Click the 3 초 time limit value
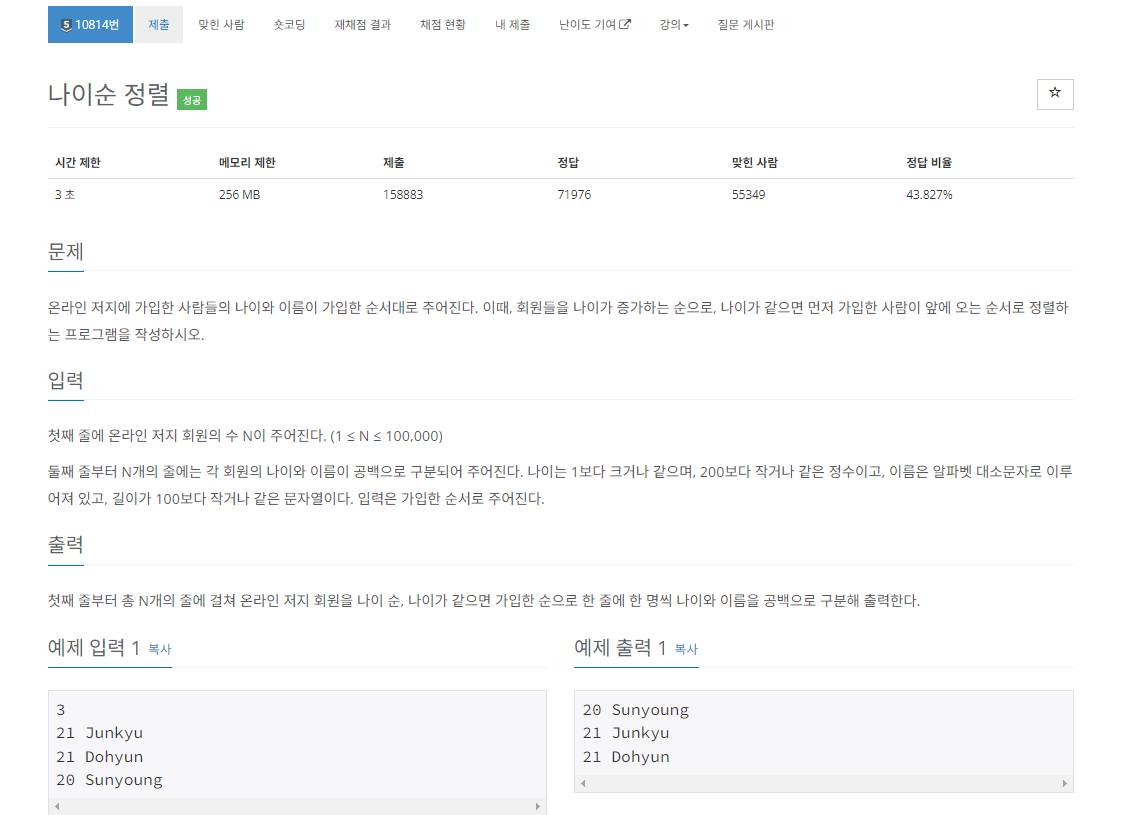The width and height of the screenshot is (1128, 815). (65, 194)
